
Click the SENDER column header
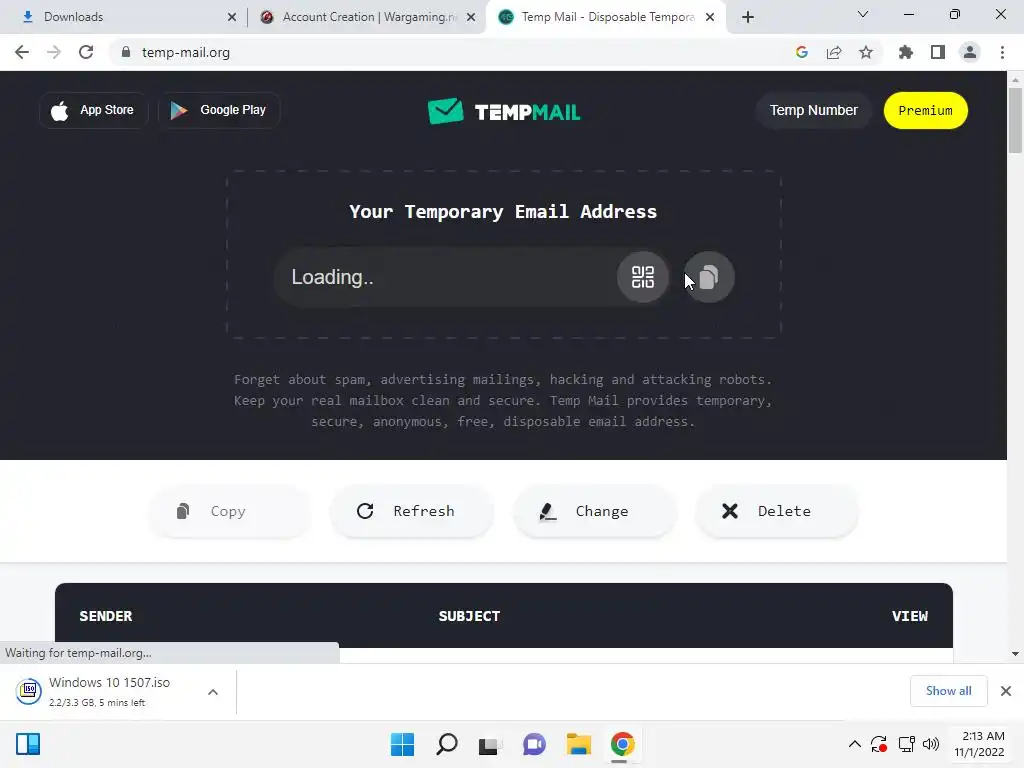click(x=106, y=616)
